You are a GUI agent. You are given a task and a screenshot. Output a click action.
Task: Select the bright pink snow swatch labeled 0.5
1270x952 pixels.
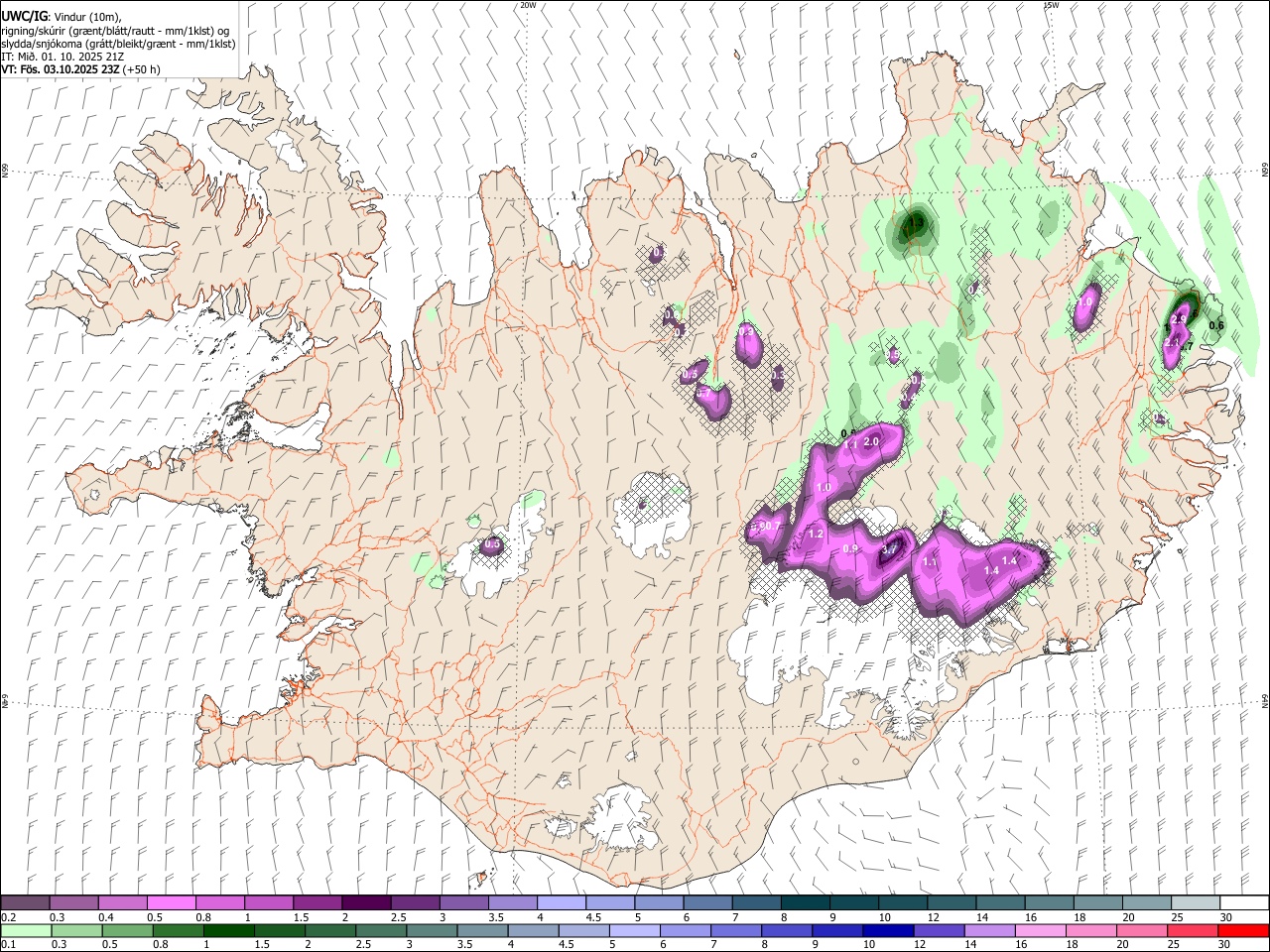point(171,903)
